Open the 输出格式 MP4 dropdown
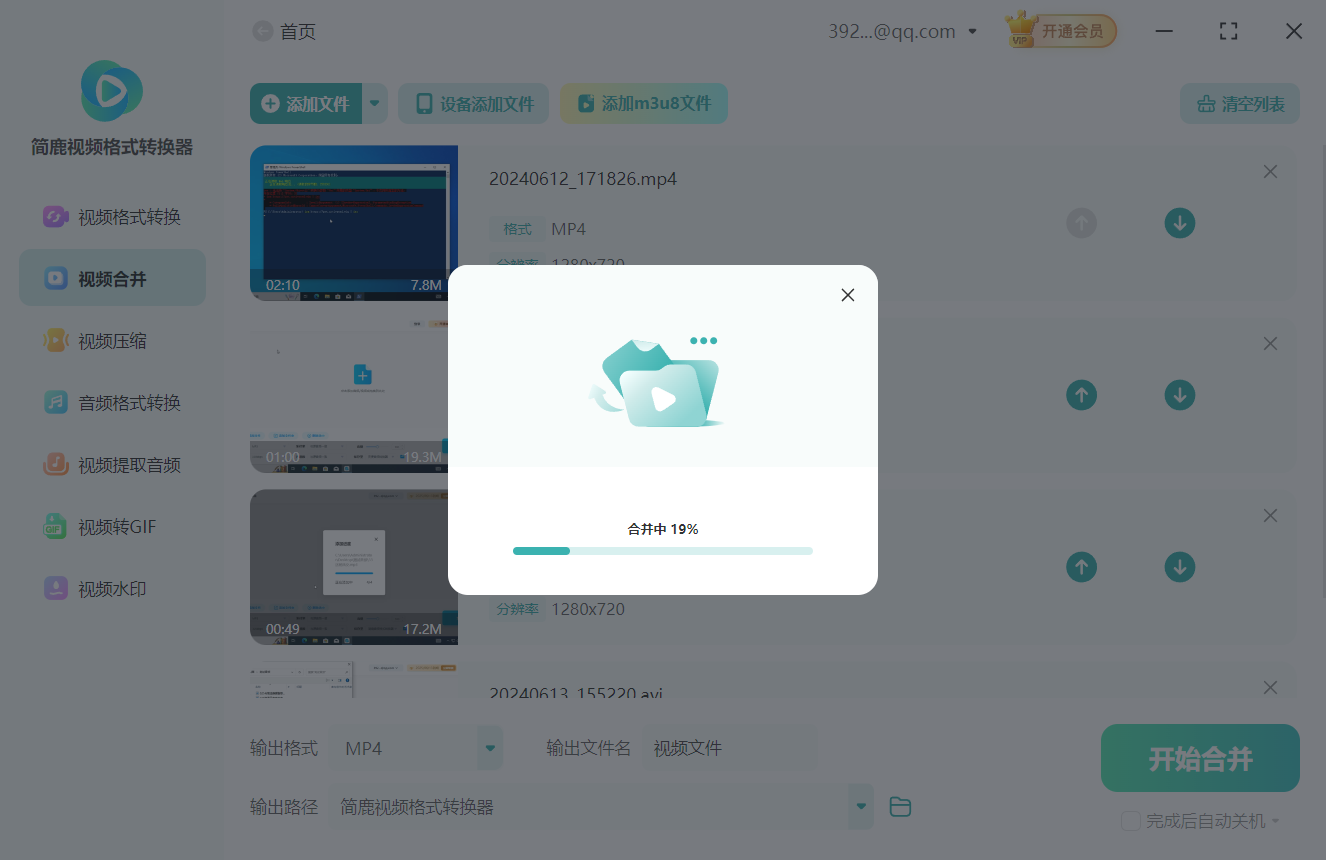The width and height of the screenshot is (1326, 860). click(489, 747)
